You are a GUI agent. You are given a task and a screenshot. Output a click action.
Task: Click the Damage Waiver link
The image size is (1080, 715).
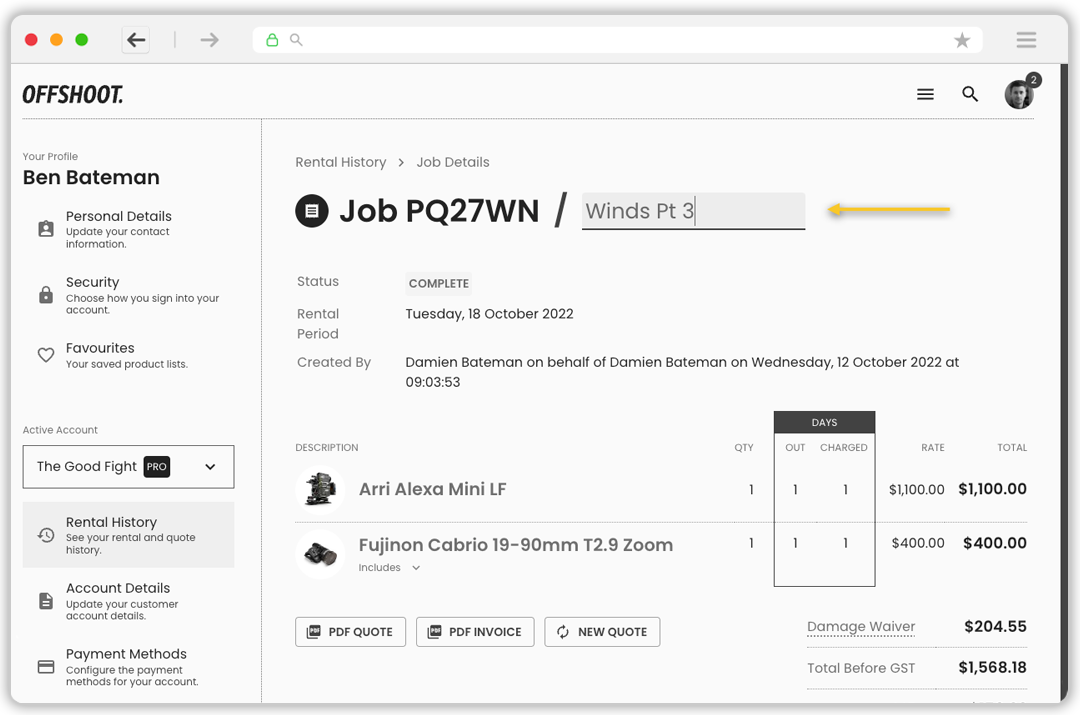861,627
